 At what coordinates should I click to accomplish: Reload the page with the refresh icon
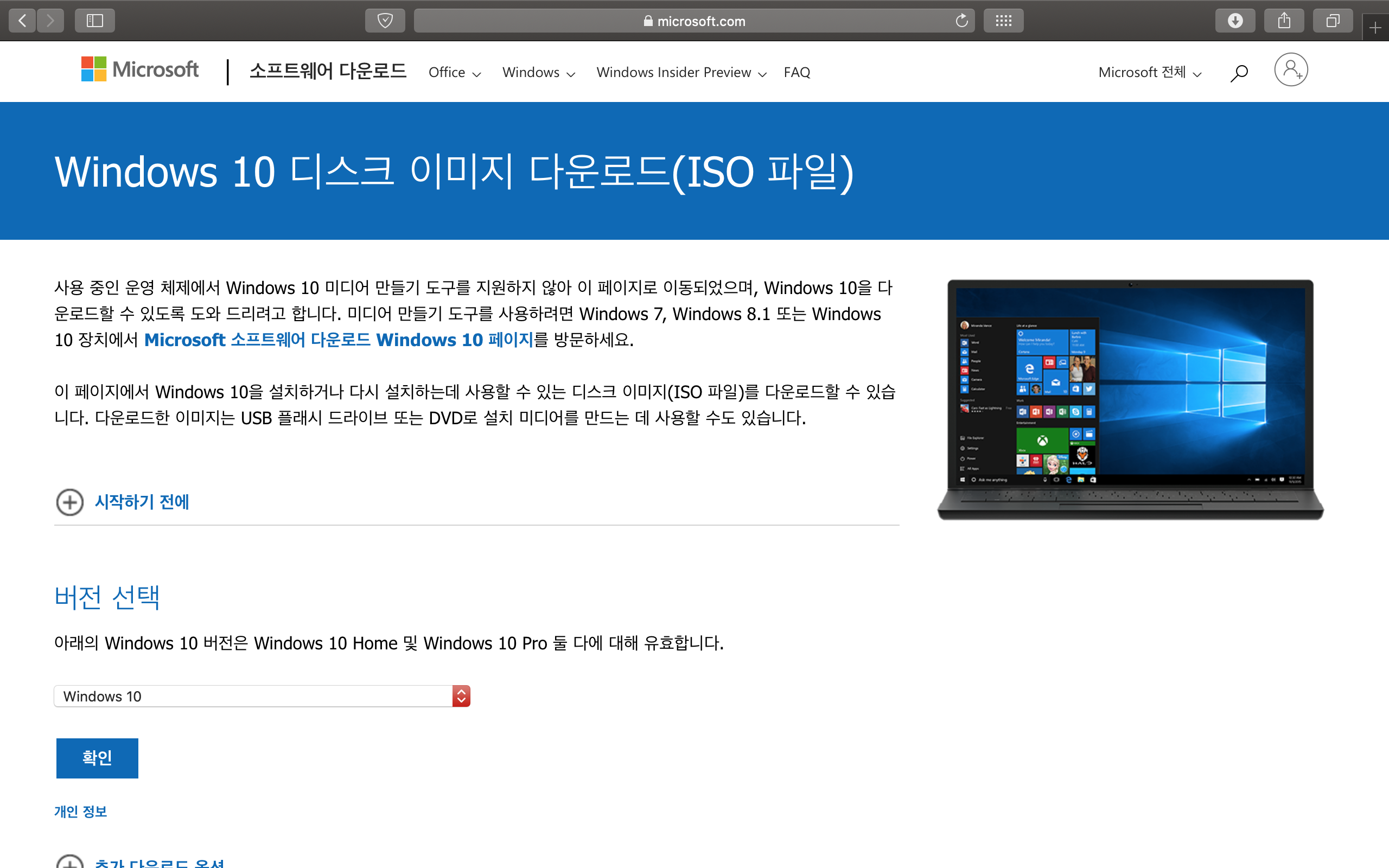[961, 21]
